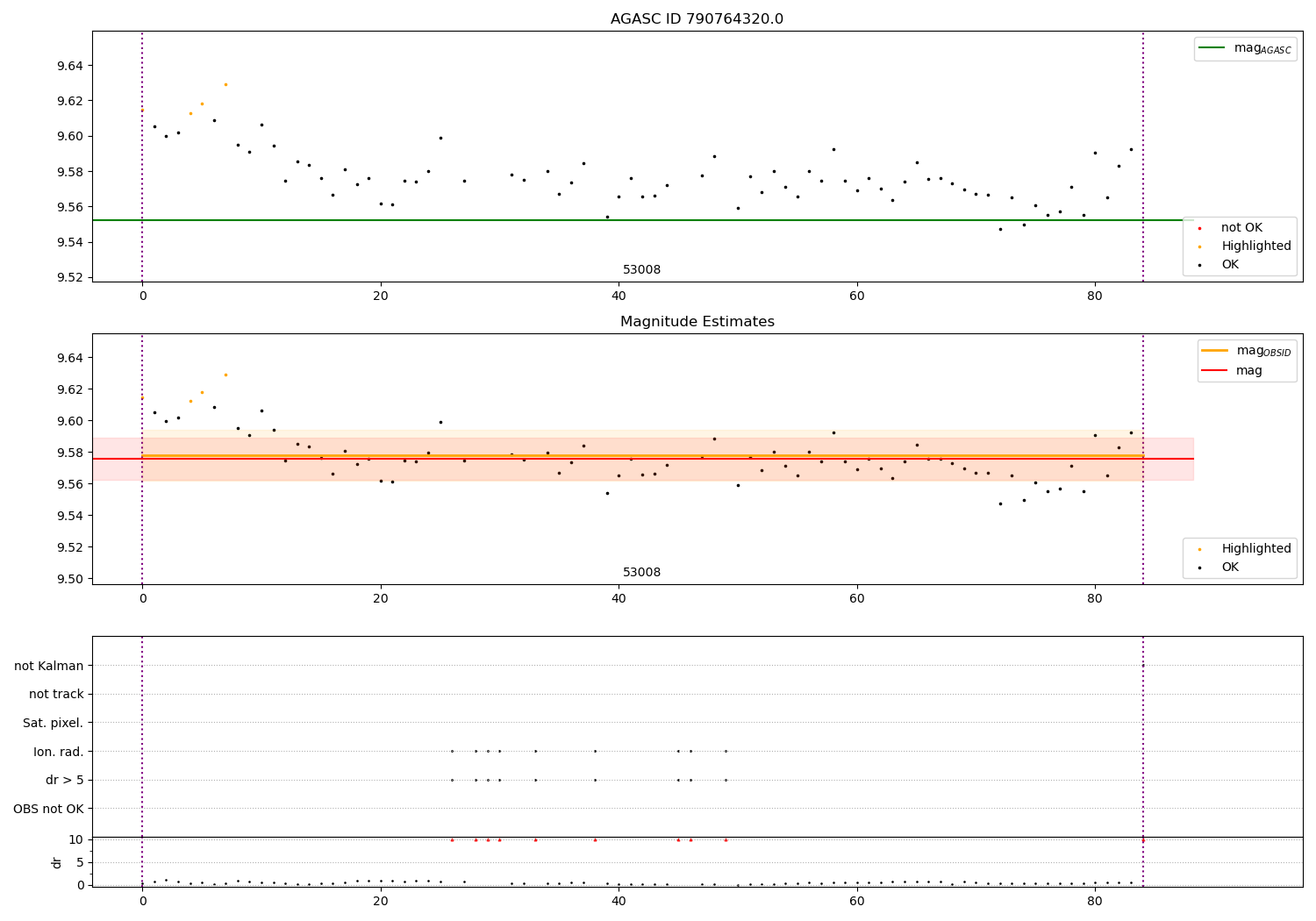Click the '80' x-tick under the middle plot

[x=1095, y=599]
